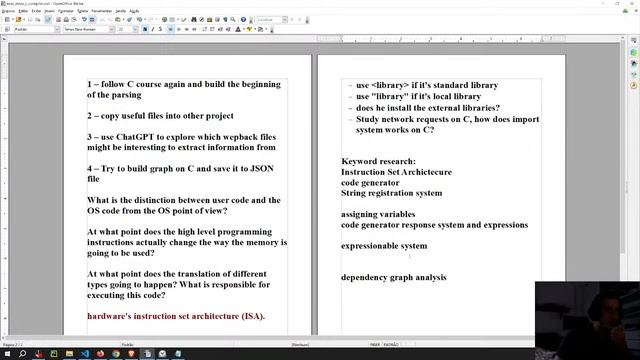This screenshot has height=360, width=640.
Task: Click the Help icon in toolbar
Action: (243, 20)
